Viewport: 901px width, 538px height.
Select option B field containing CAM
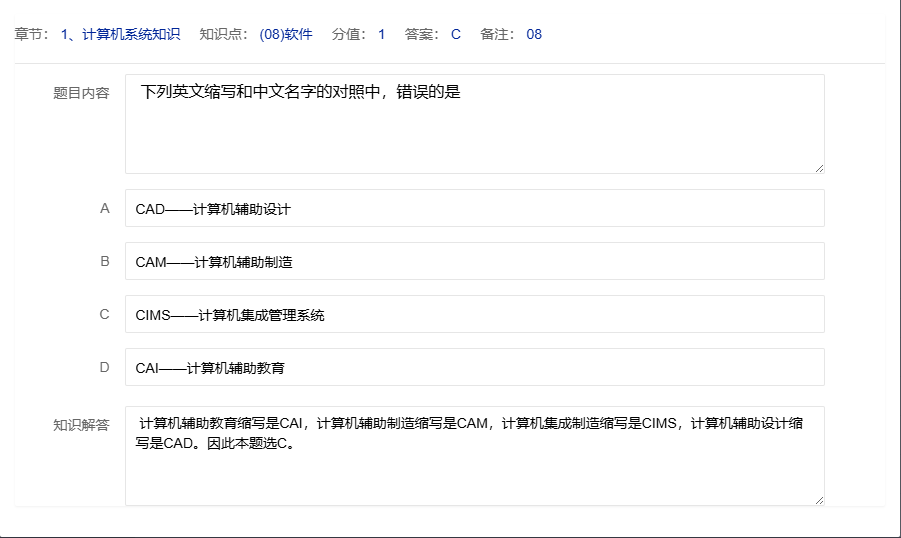click(474, 262)
